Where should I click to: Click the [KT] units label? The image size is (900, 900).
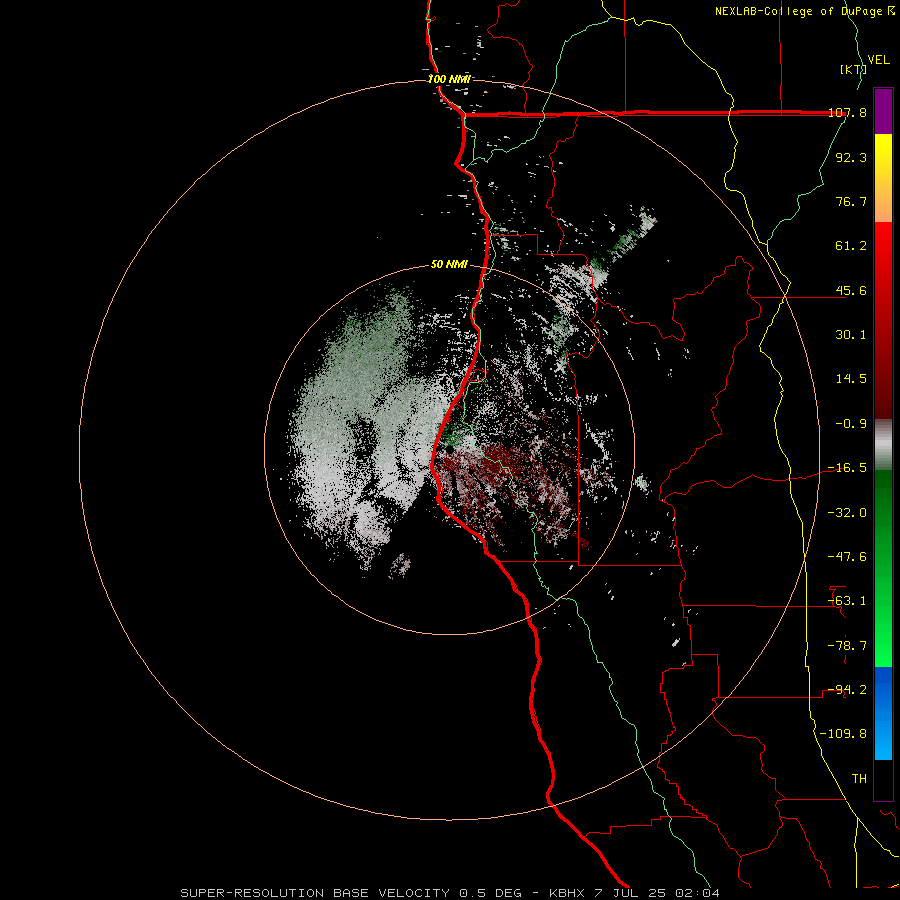[x=853, y=69]
